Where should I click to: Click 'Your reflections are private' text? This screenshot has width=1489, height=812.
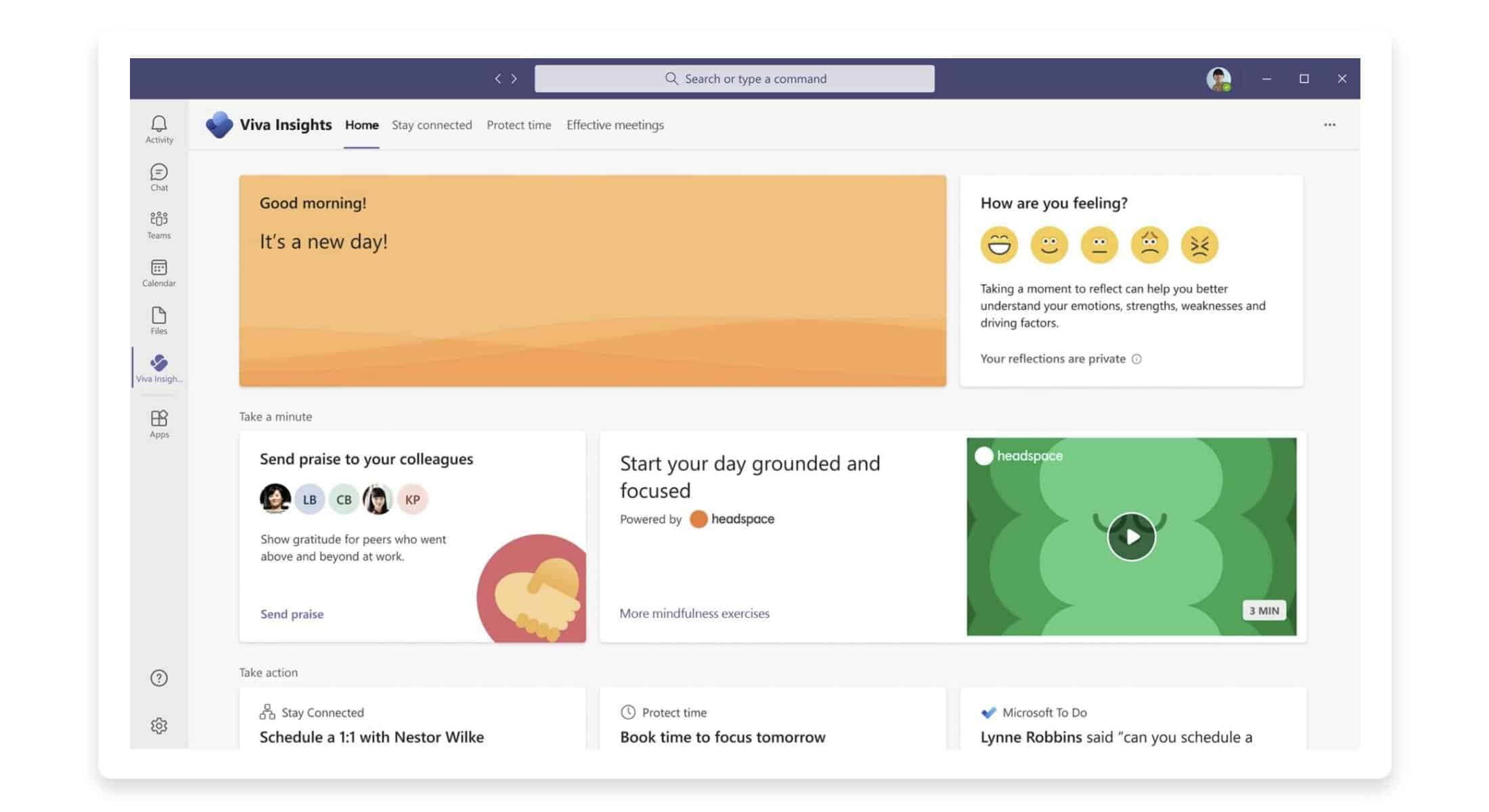(1052, 359)
